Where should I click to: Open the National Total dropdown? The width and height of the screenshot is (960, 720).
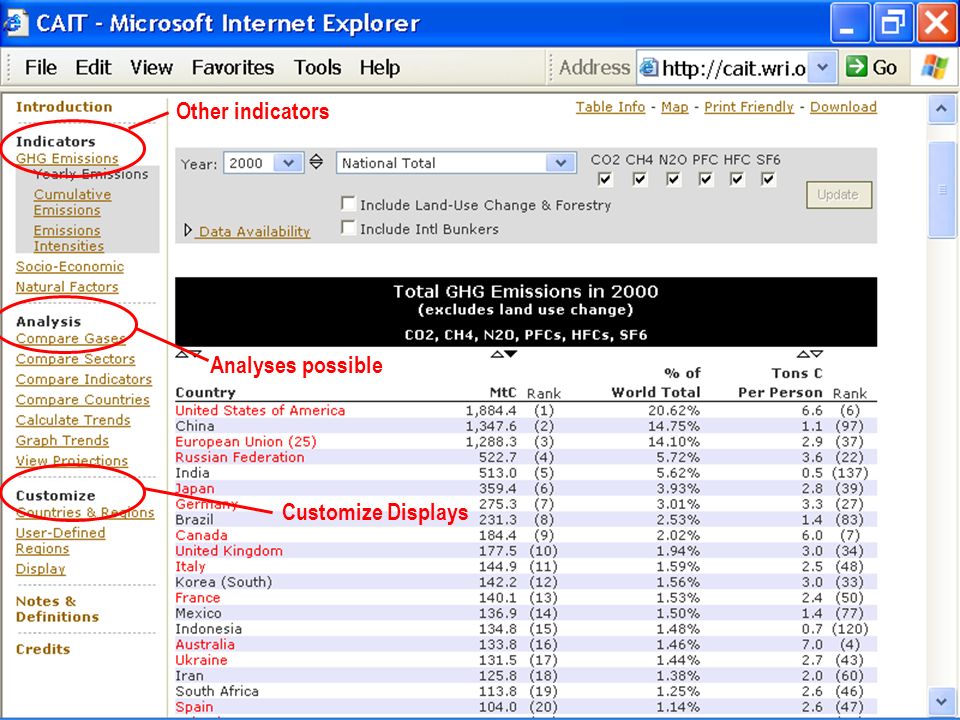click(x=456, y=163)
